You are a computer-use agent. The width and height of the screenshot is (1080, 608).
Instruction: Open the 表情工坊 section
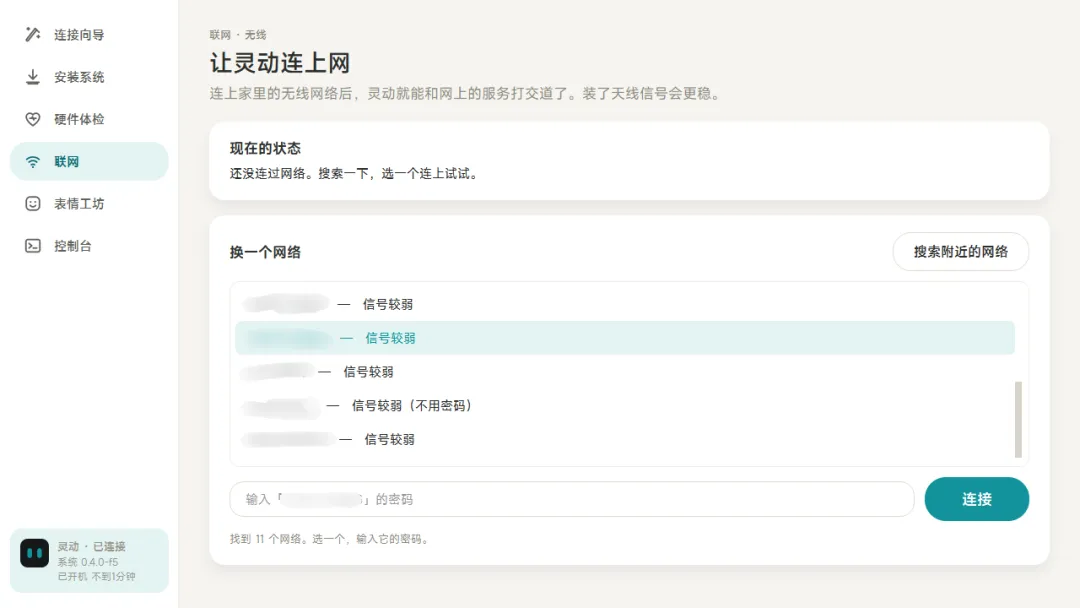pos(90,204)
